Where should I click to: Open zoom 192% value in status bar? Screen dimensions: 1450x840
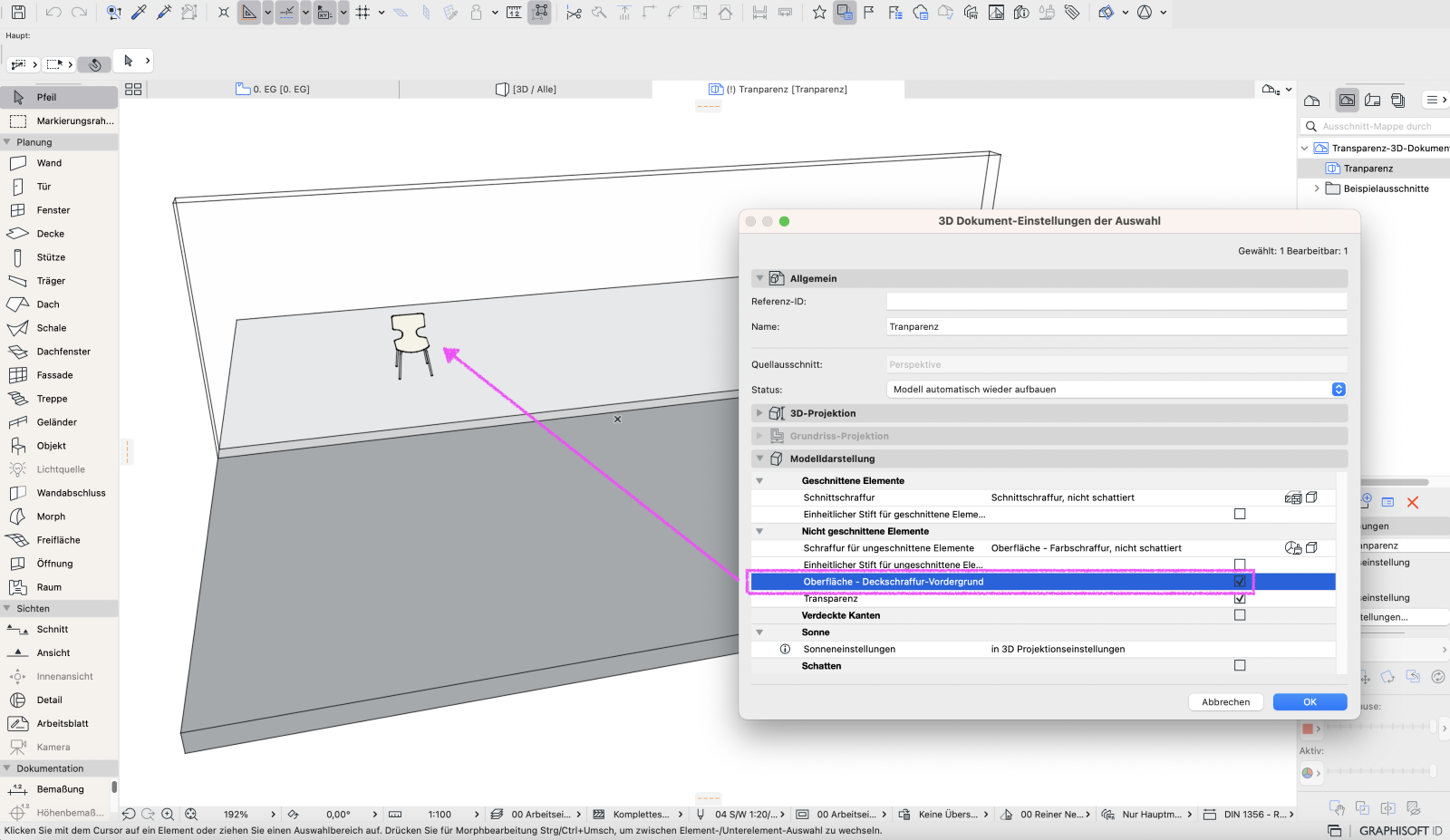tap(236, 815)
